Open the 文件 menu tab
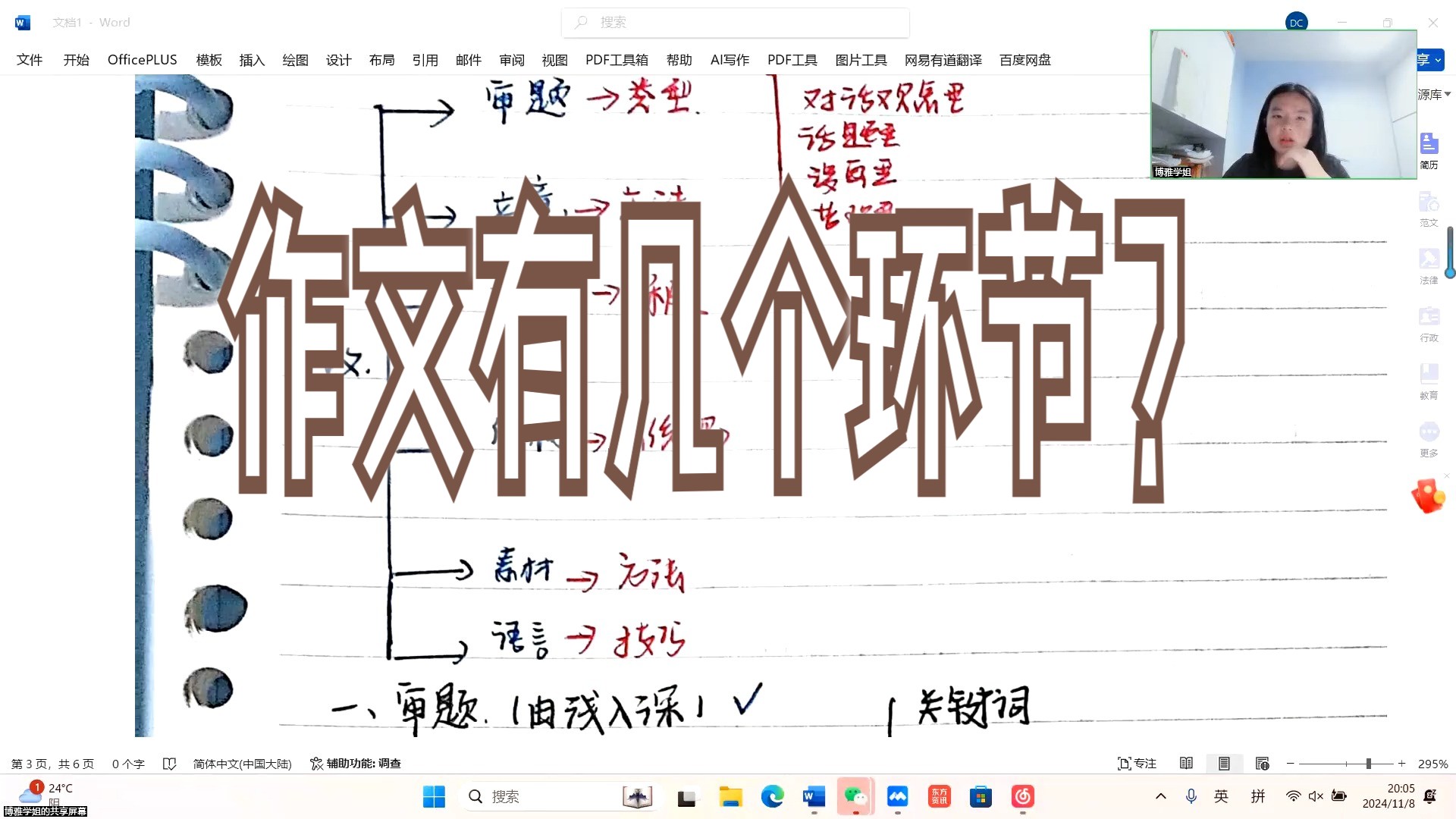Screen dimensions: 1456x819 (30, 60)
